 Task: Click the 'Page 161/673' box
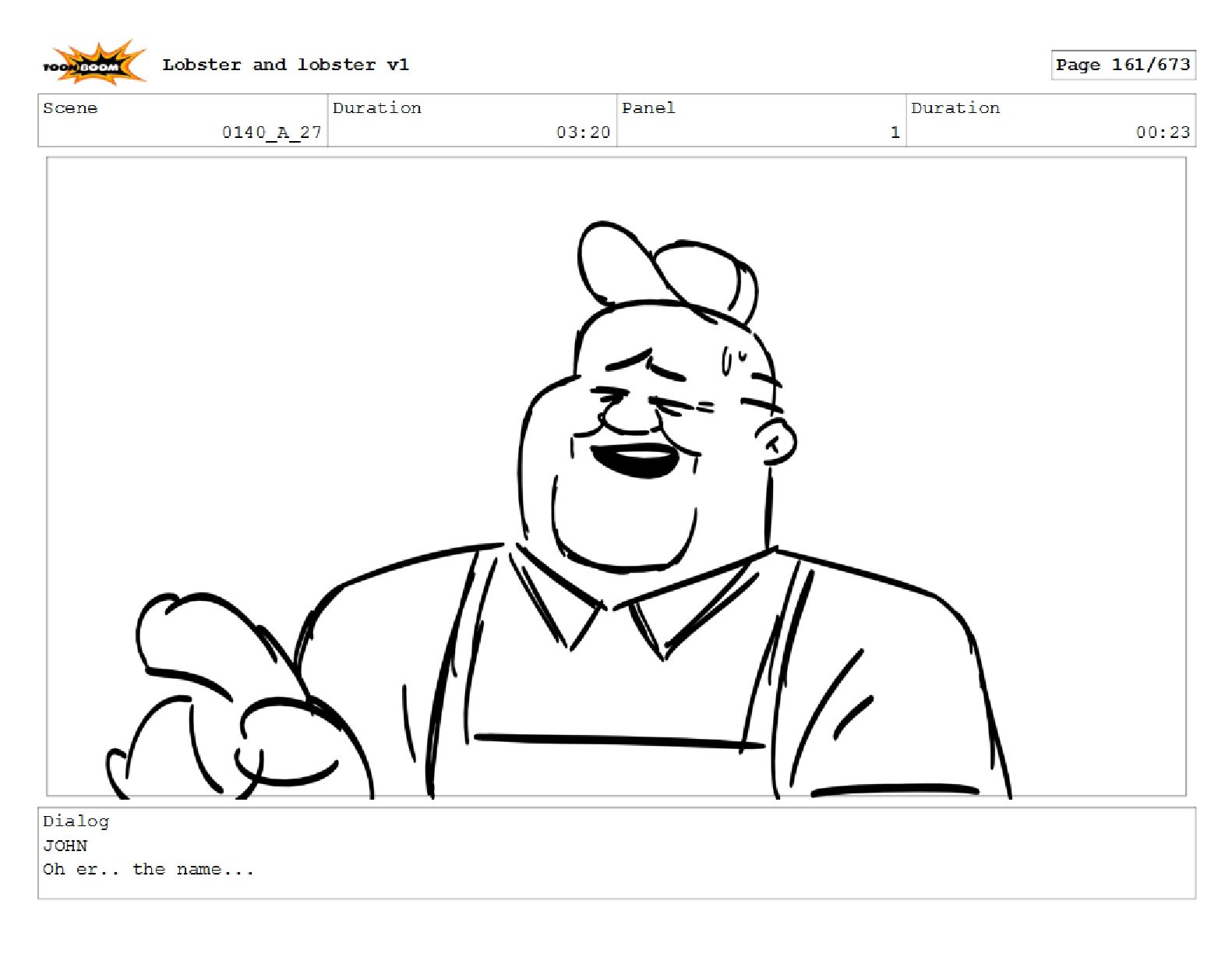coord(1123,65)
